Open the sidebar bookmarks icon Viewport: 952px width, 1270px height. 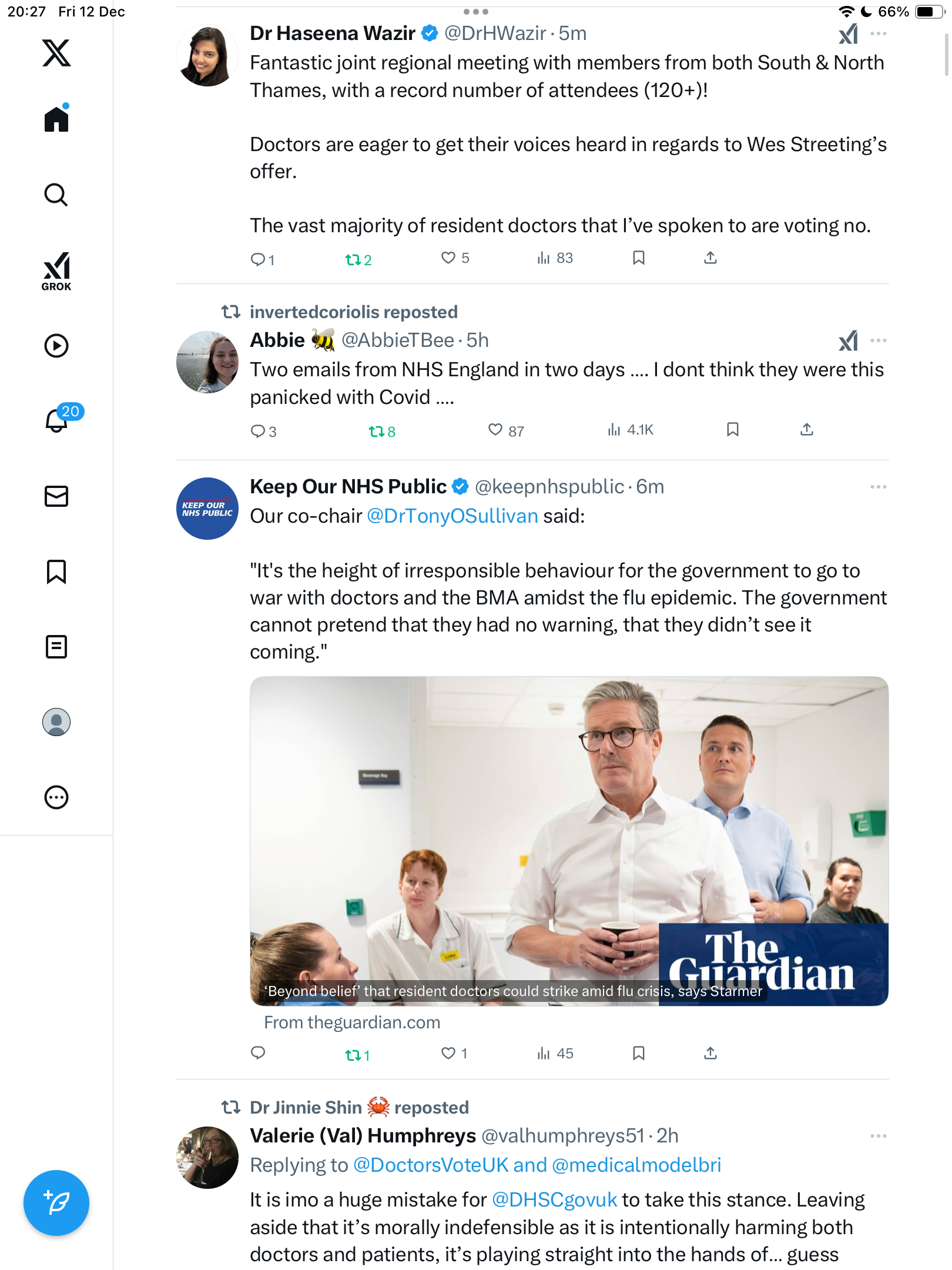point(56,571)
